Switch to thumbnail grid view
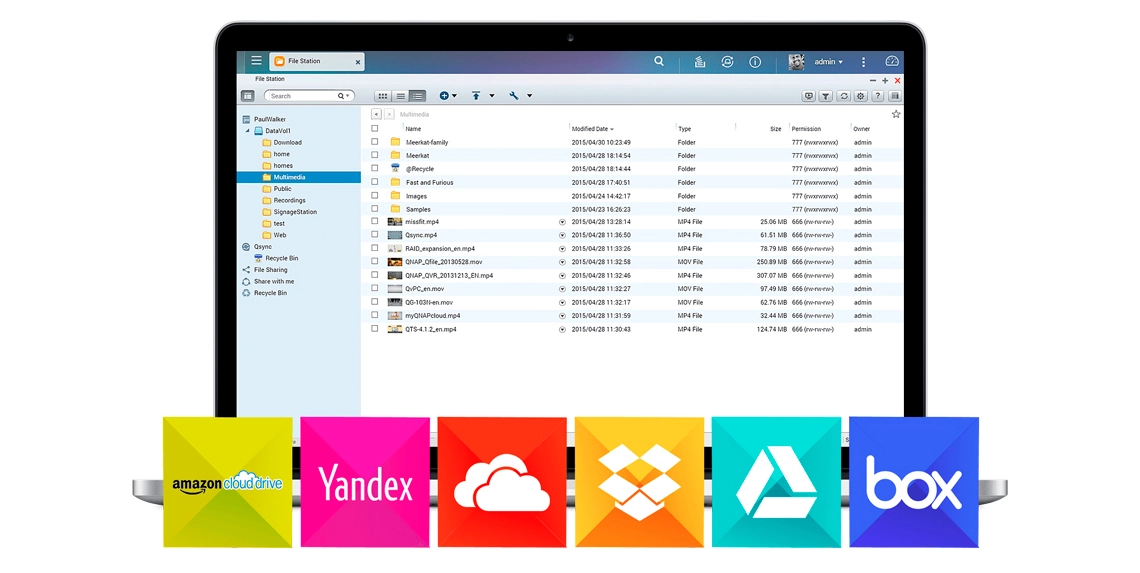Screen dimensions: 1140x573 click(x=382, y=96)
